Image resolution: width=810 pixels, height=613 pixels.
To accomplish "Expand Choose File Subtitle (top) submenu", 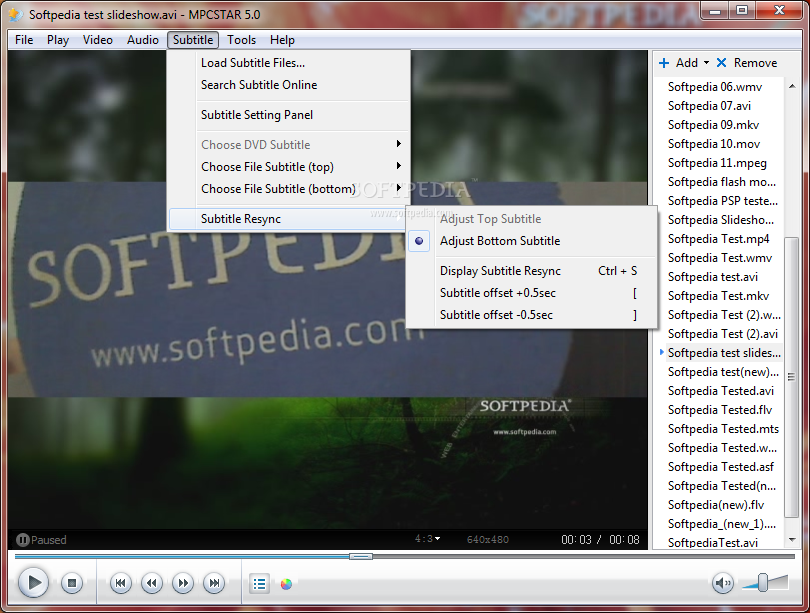I will [289, 167].
